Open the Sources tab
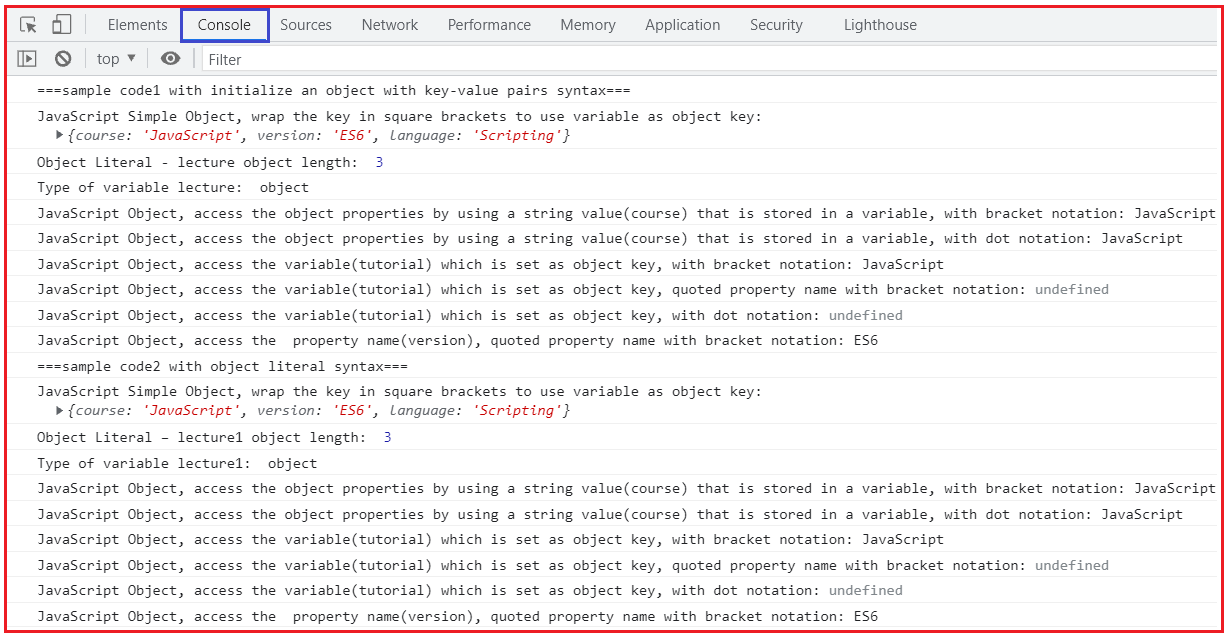Viewport: 1229px width, 636px height. [306, 25]
